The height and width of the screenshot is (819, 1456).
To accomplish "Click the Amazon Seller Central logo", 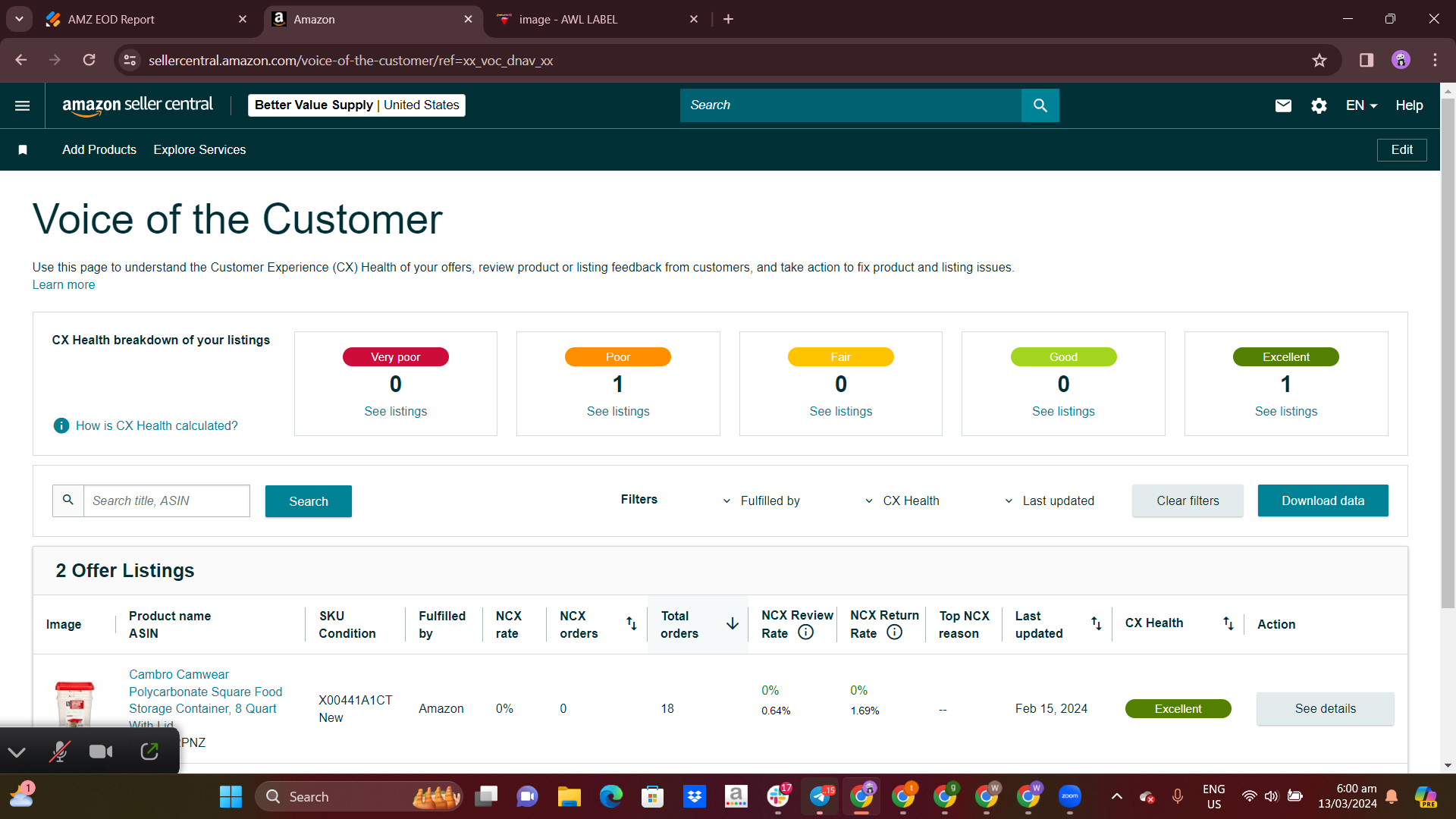I will (x=137, y=105).
